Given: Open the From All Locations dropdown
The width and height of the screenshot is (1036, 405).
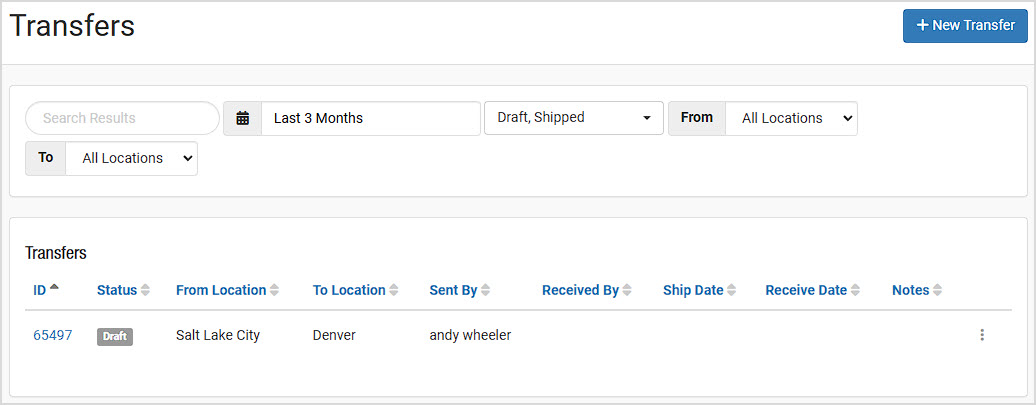Looking at the screenshot, I should [x=791, y=118].
